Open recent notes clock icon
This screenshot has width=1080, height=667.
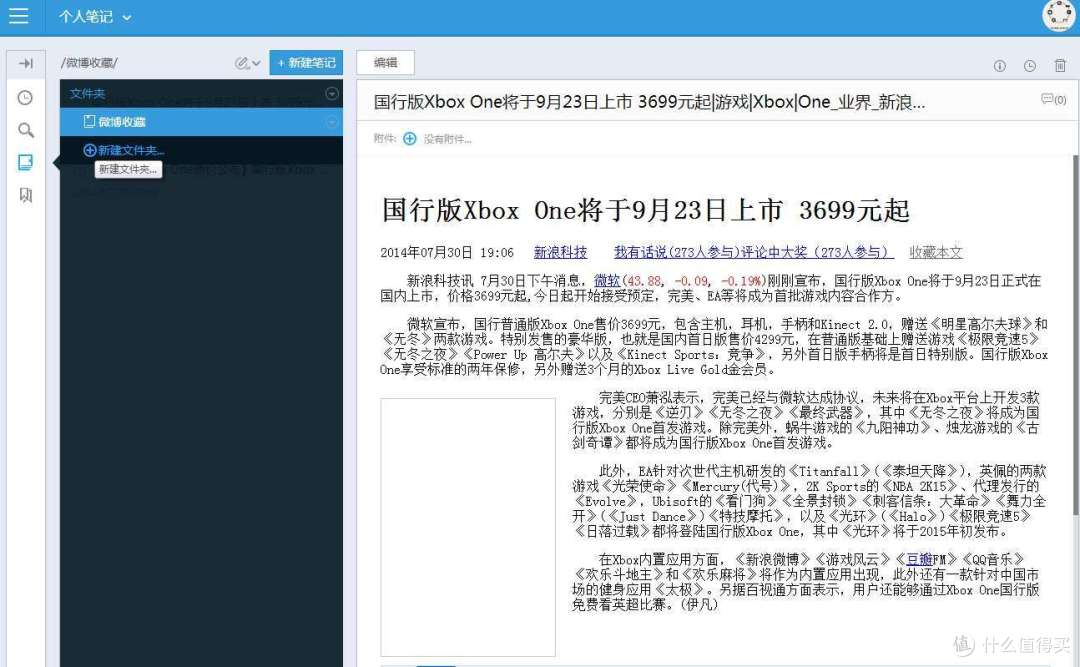tap(25, 97)
